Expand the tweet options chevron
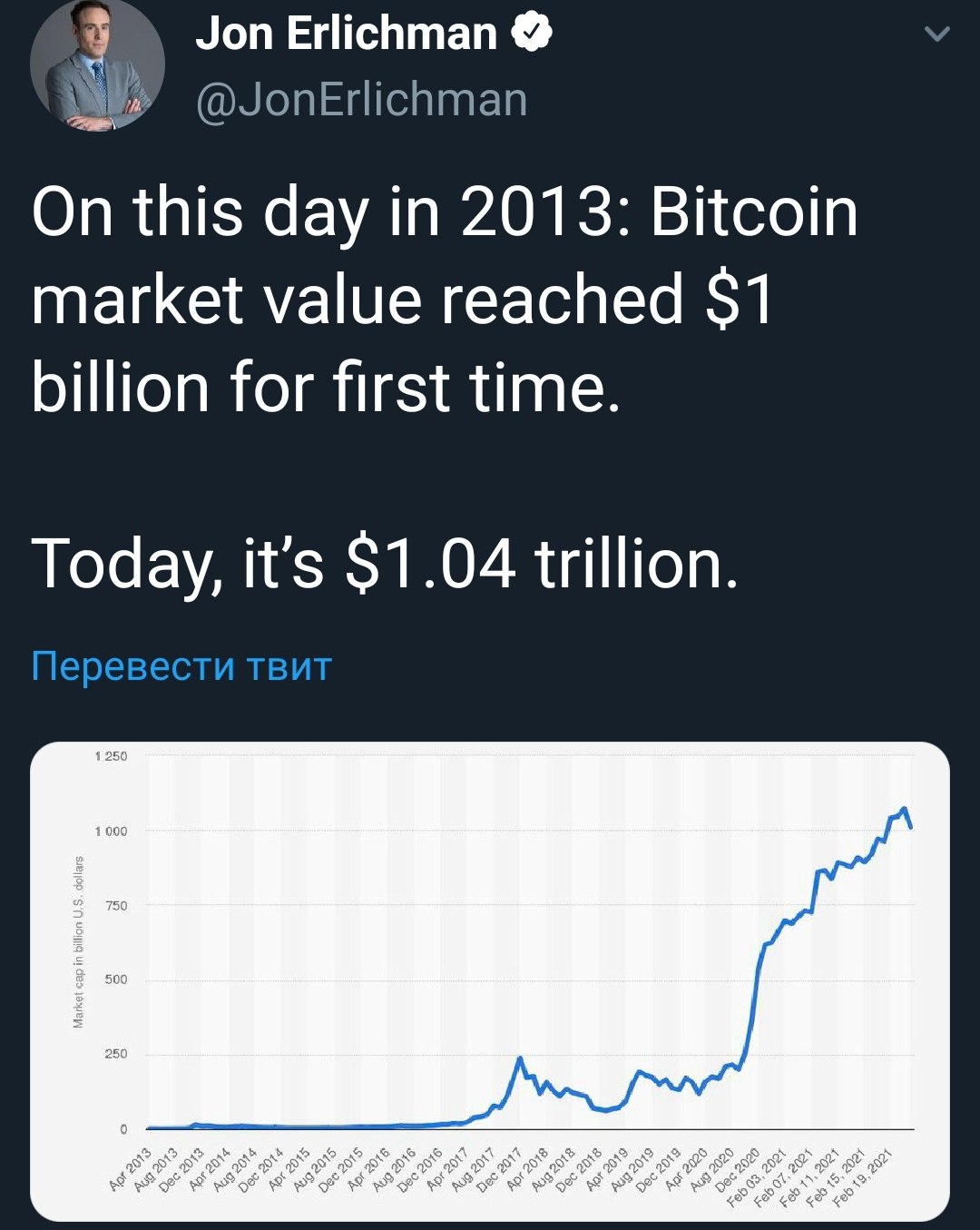 936,34
